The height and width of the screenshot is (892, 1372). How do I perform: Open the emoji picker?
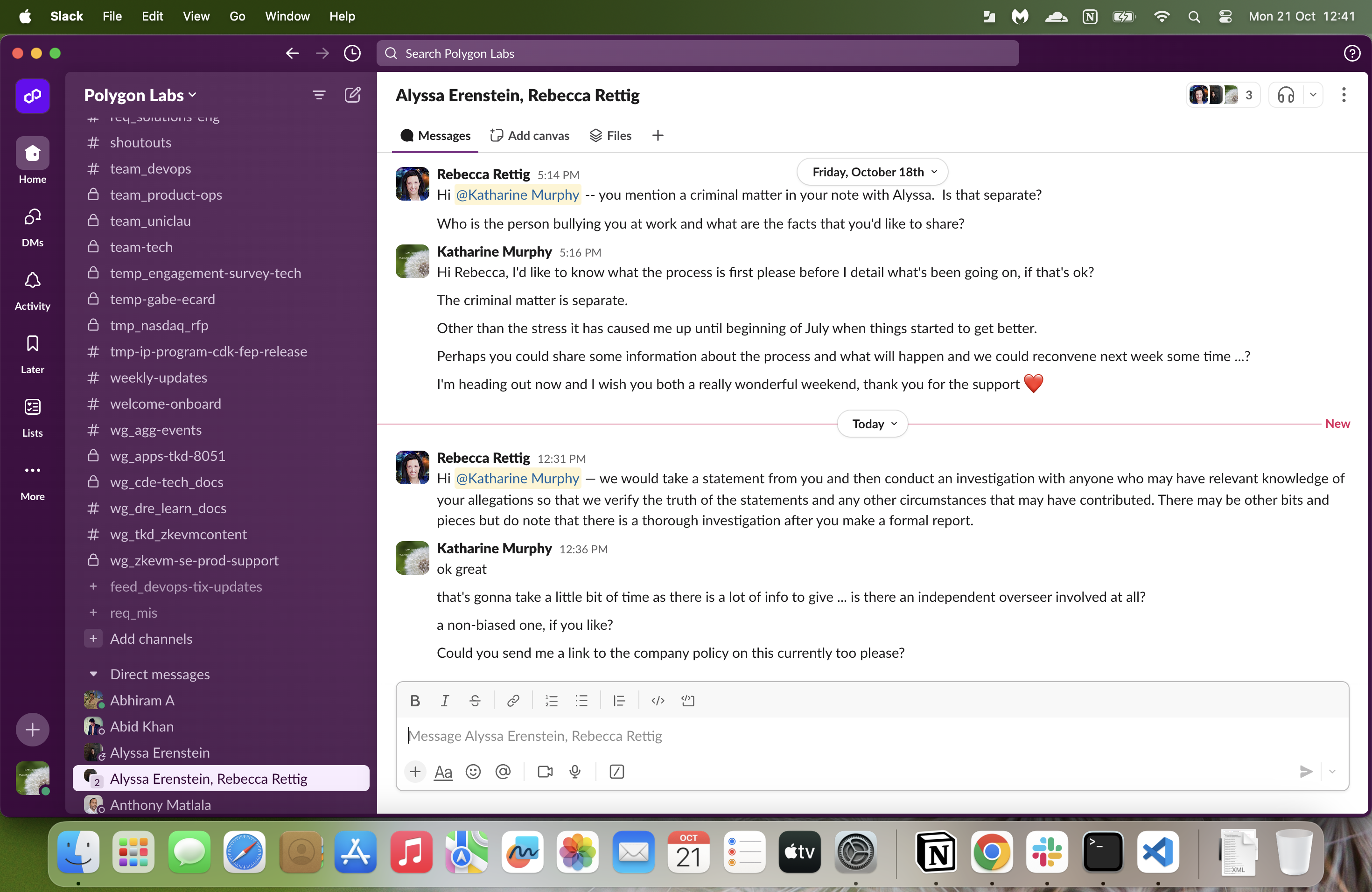point(473,772)
